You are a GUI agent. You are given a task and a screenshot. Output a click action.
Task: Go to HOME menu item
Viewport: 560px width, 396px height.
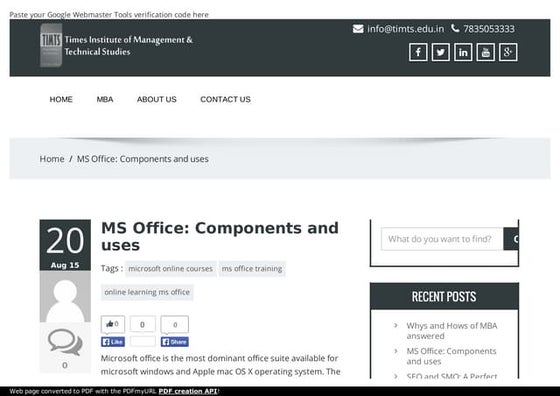point(61,99)
